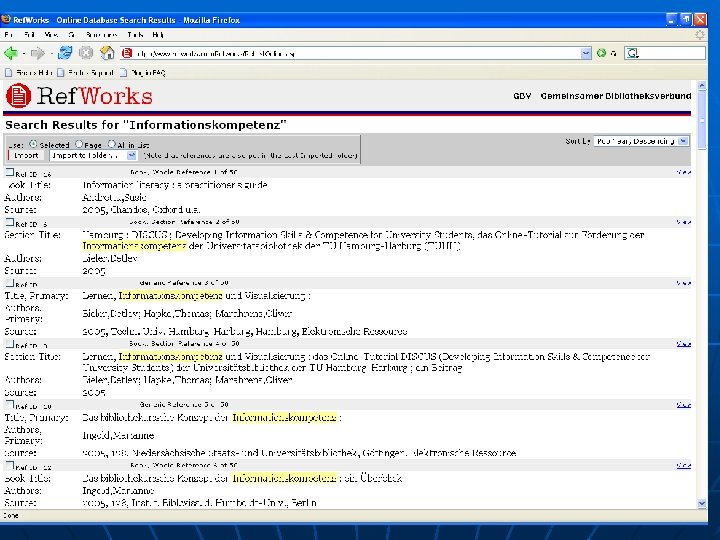Open the second bookmark toolbar page icon
Viewport: 720px width, 540px height.
click(61, 73)
